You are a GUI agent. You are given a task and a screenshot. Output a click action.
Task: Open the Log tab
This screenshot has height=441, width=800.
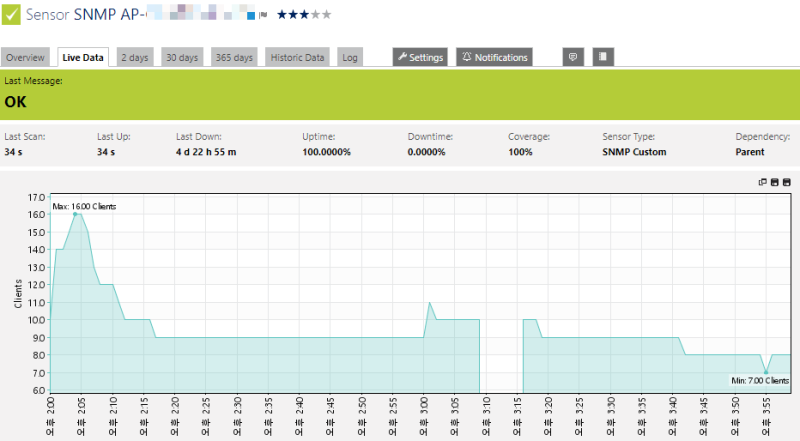[x=350, y=57]
